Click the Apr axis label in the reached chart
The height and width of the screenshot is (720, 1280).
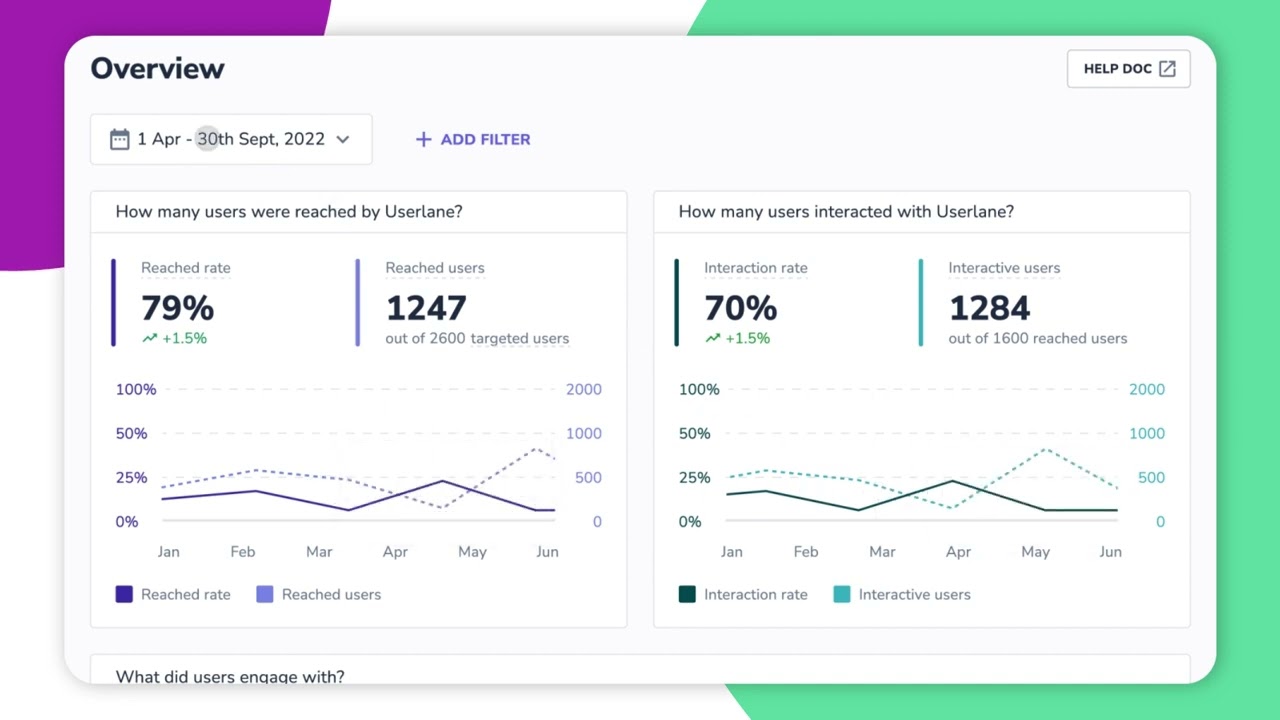click(395, 551)
